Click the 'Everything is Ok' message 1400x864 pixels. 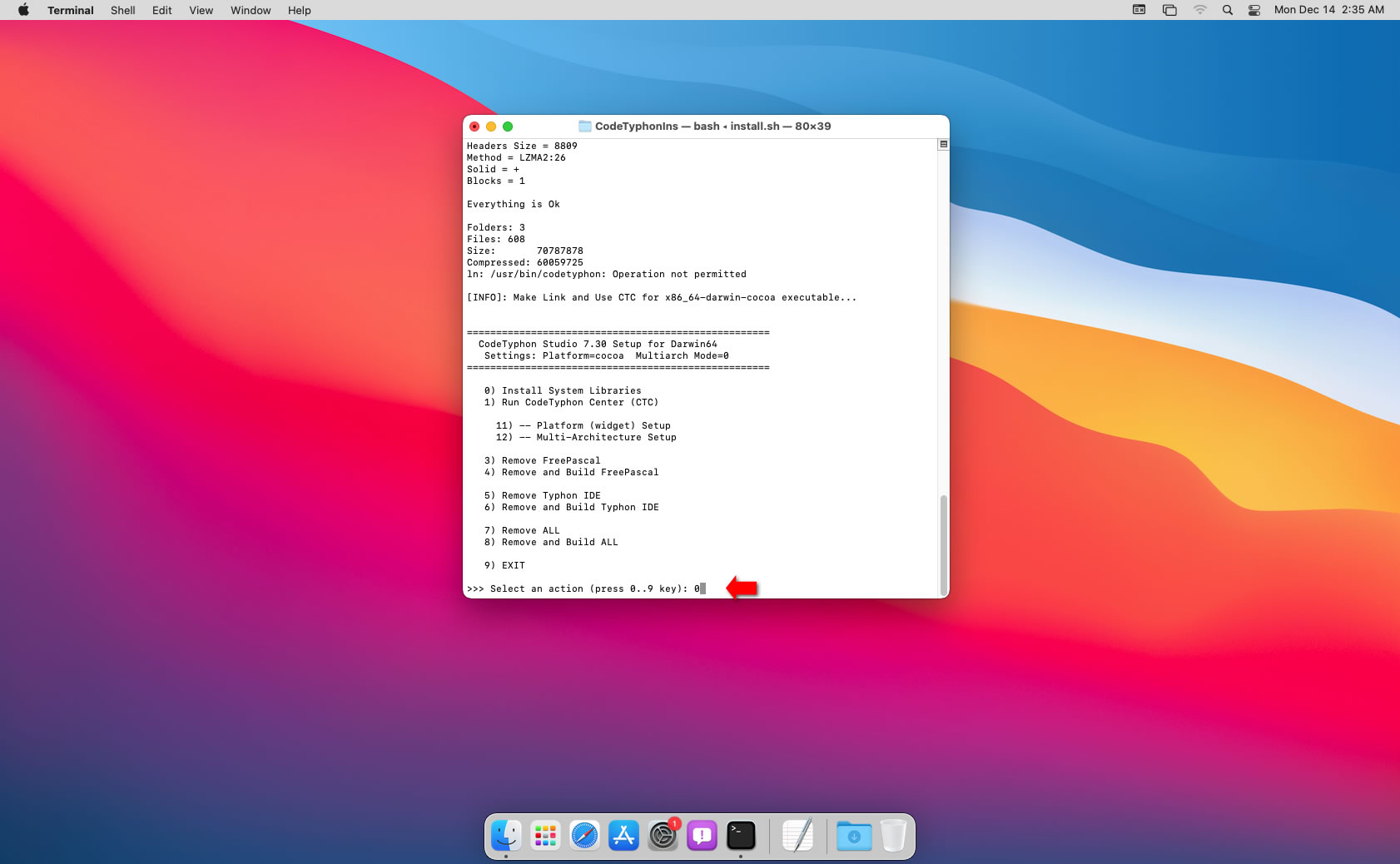[x=514, y=204]
